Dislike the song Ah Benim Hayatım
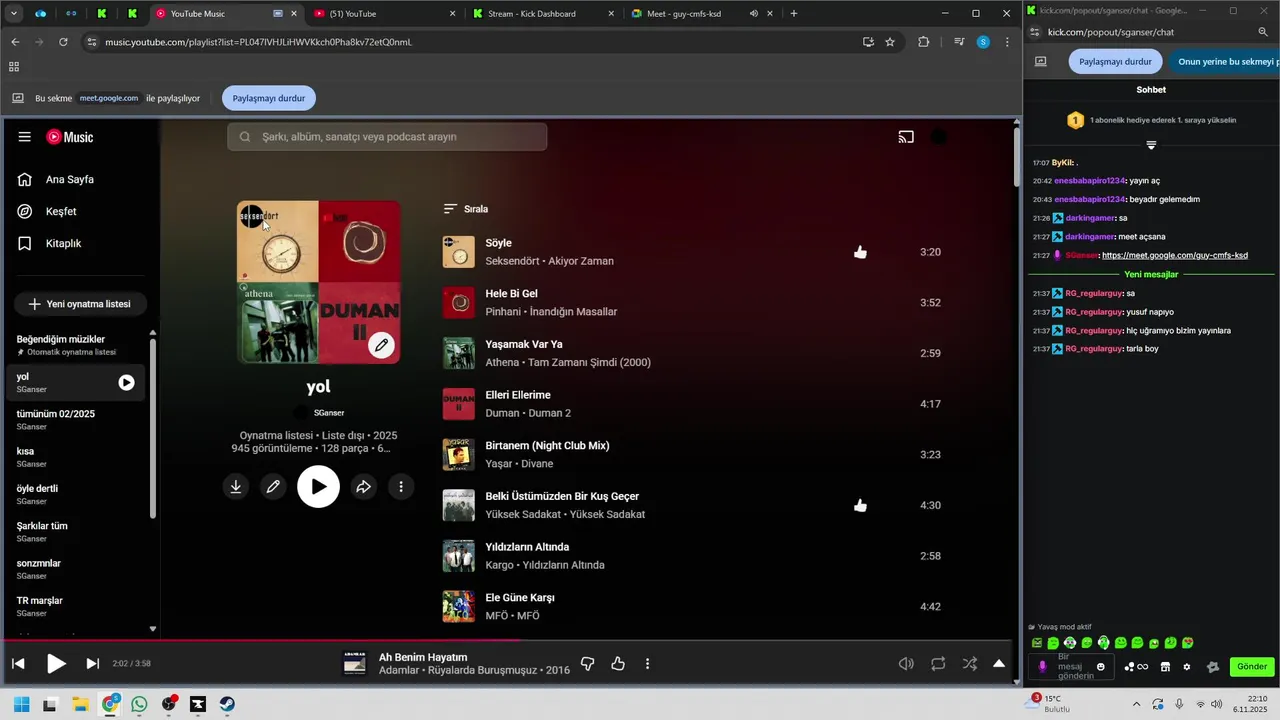The image size is (1280, 720). [588, 663]
